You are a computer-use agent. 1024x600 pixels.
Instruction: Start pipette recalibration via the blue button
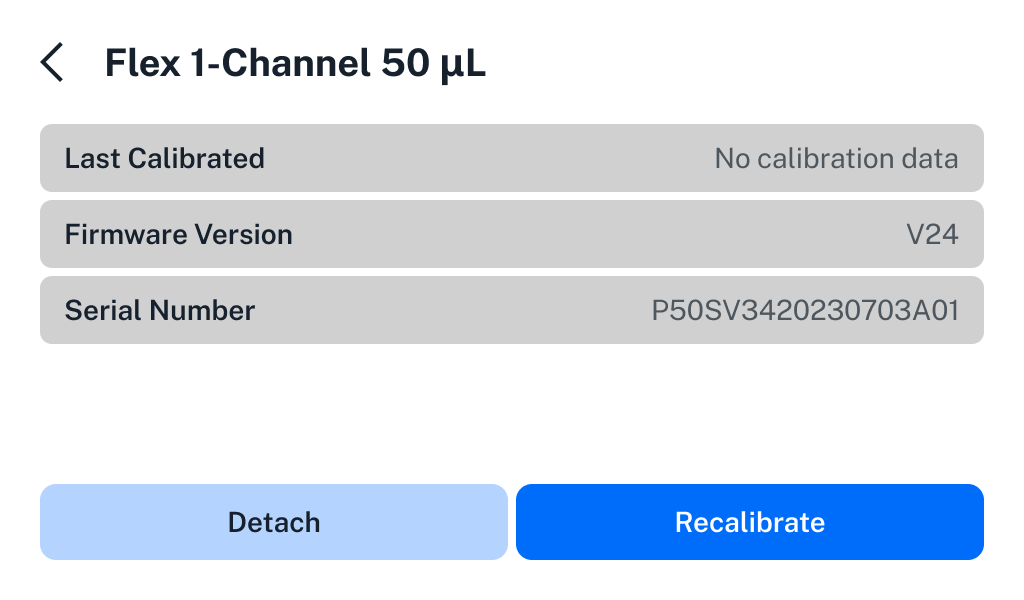point(749,521)
